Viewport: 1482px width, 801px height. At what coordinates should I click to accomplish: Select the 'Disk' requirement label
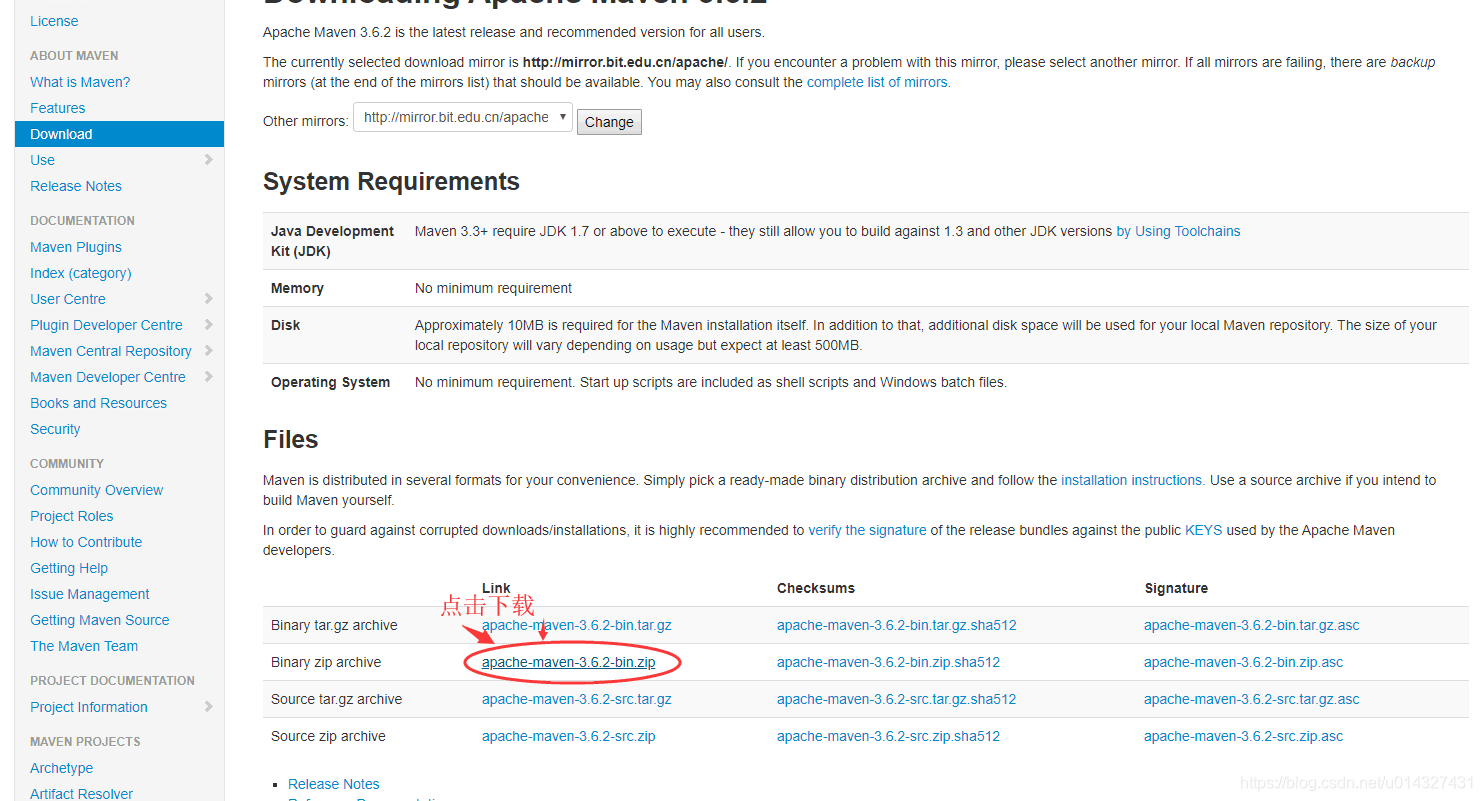(x=285, y=325)
